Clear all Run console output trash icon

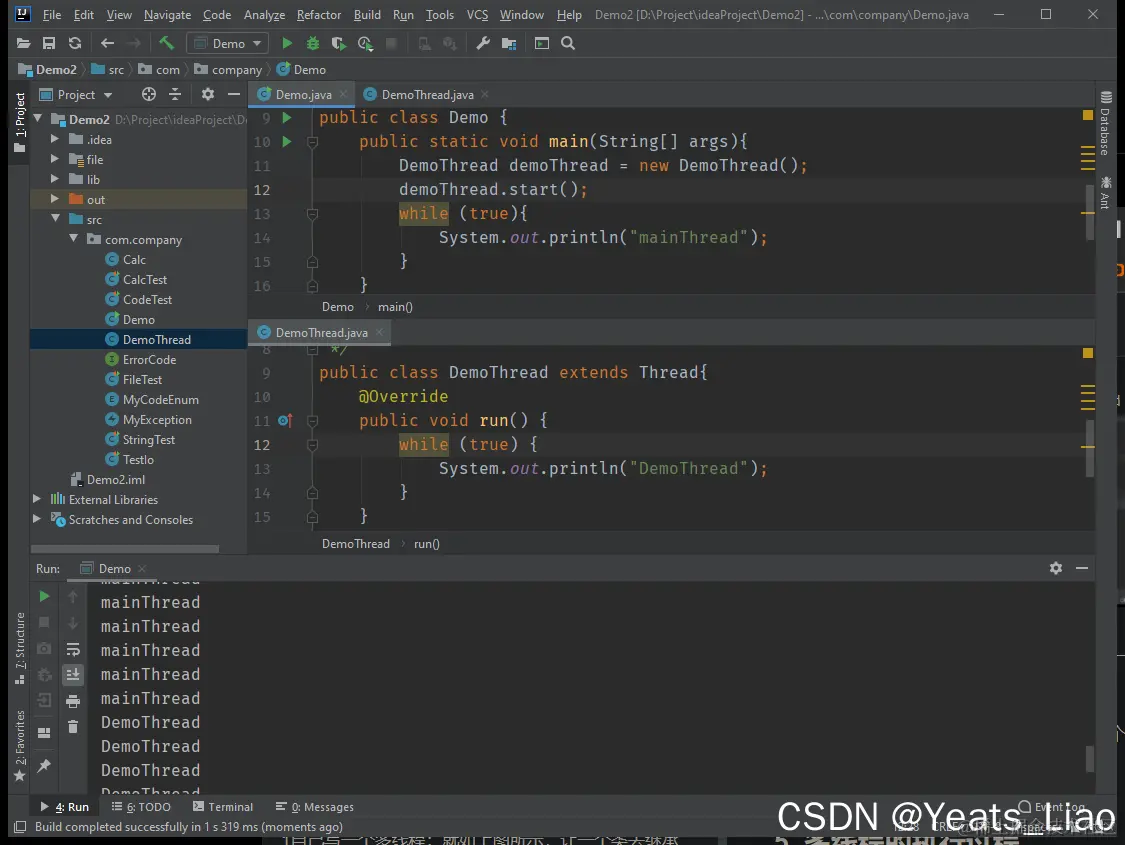(73, 727)
